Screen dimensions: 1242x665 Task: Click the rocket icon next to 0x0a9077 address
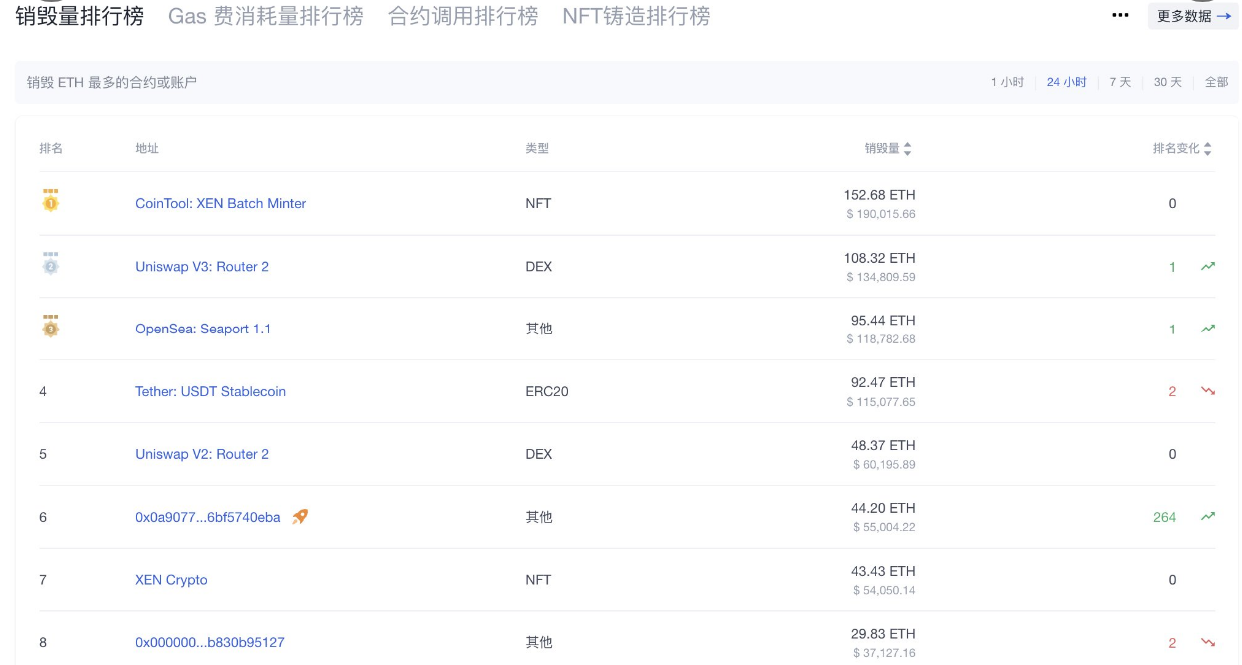299,517
